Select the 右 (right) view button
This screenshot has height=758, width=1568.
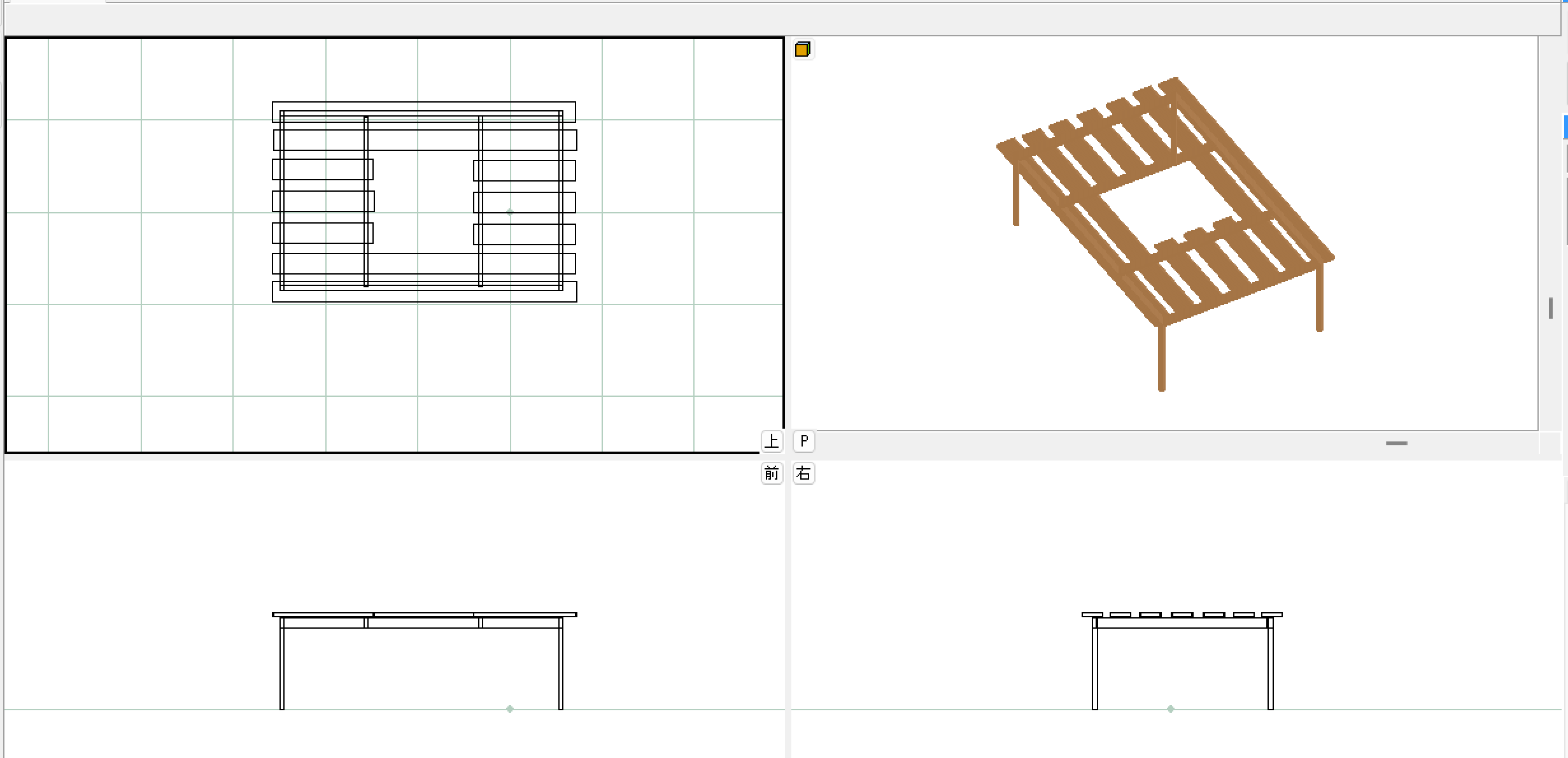pos(804,473)
